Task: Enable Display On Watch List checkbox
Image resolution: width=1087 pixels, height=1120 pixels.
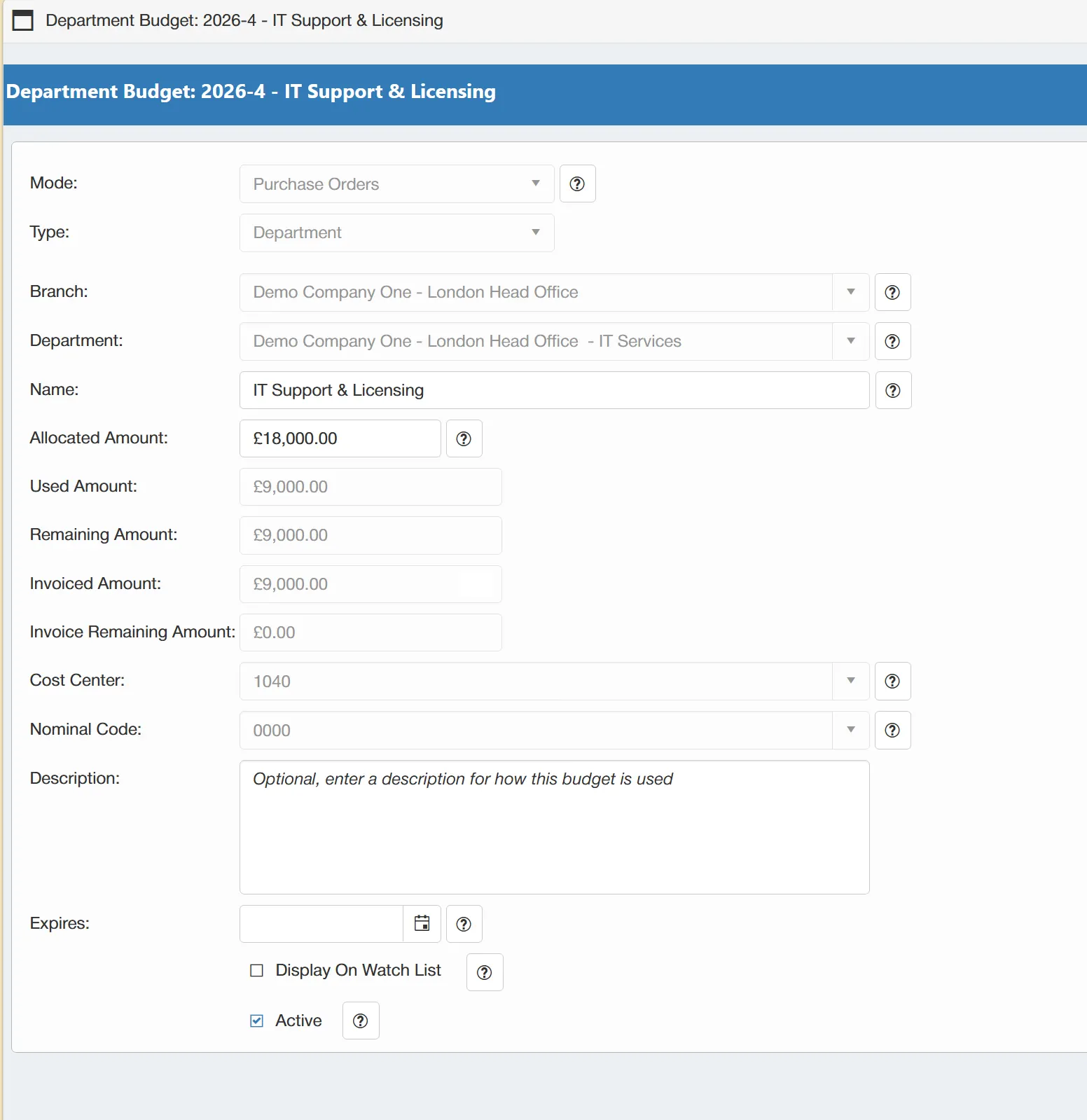Action: [257, 970]
